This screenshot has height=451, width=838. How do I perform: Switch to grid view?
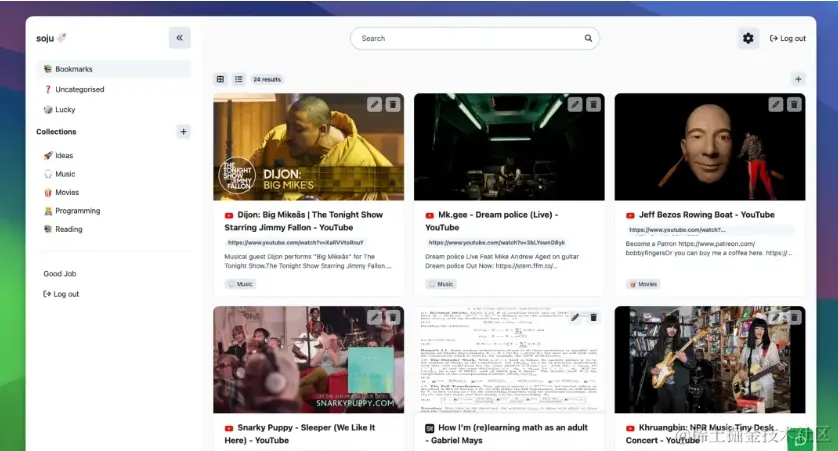(220, 79)
